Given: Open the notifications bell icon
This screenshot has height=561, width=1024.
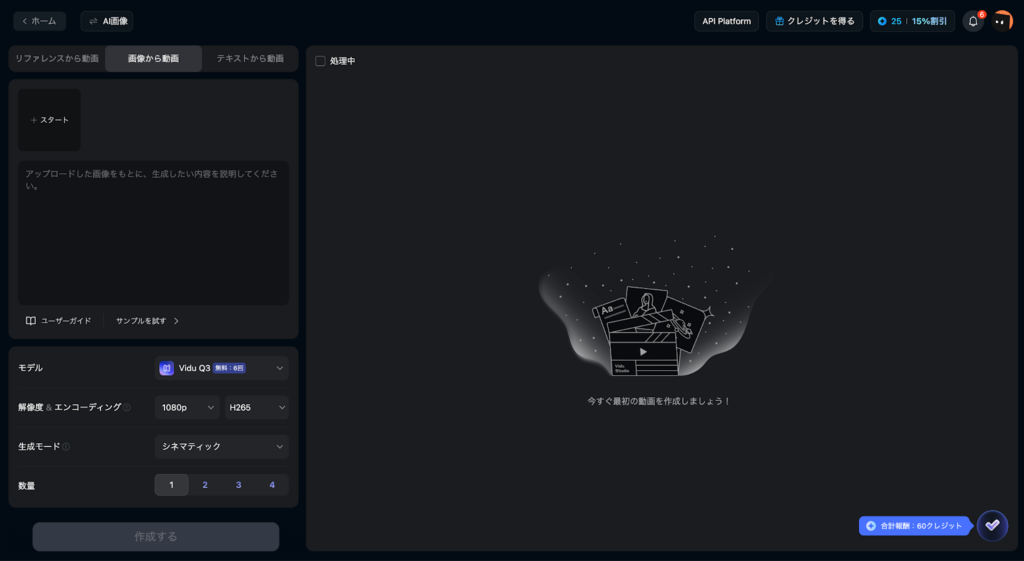Looking at the screenshot, I should click(972, 21).
